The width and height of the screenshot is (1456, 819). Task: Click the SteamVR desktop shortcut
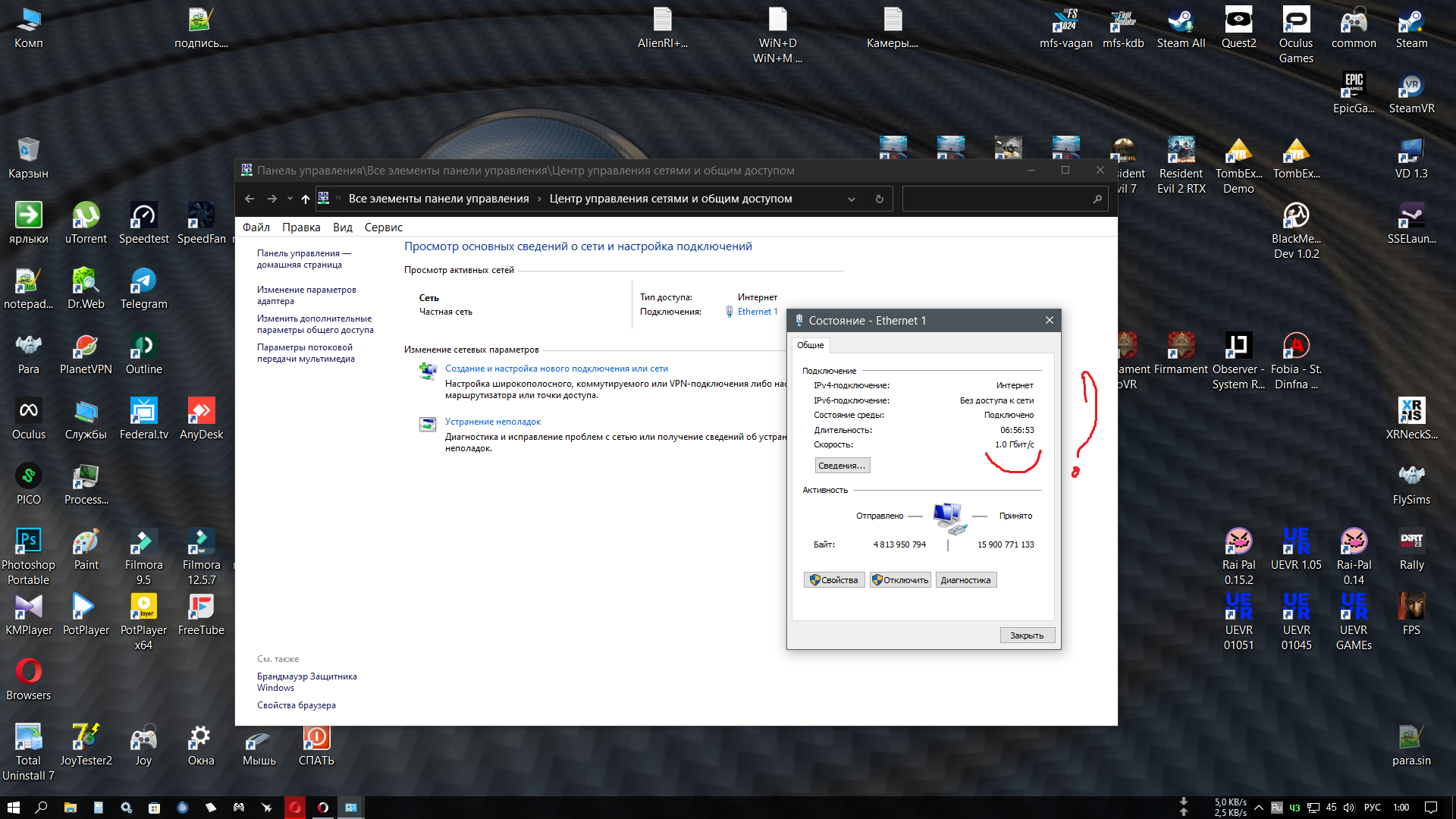click(1411, 93)
